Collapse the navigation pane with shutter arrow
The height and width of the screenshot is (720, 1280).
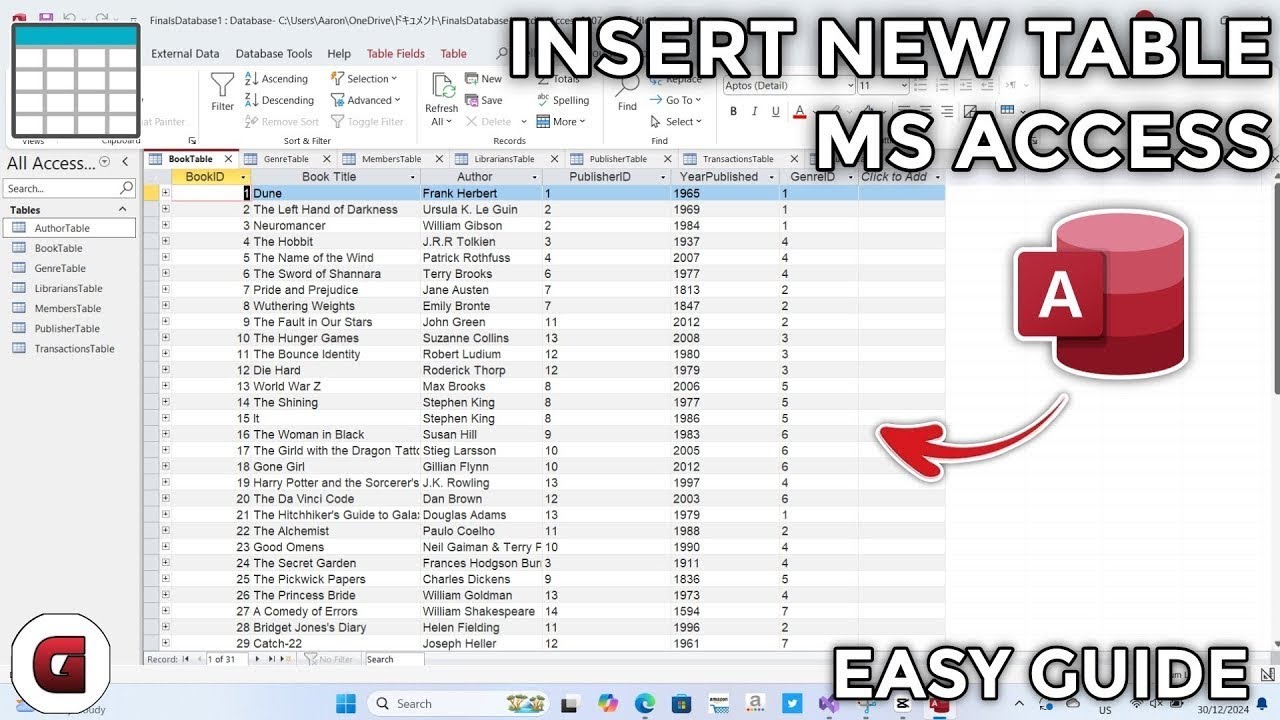[x=125, y=162]
